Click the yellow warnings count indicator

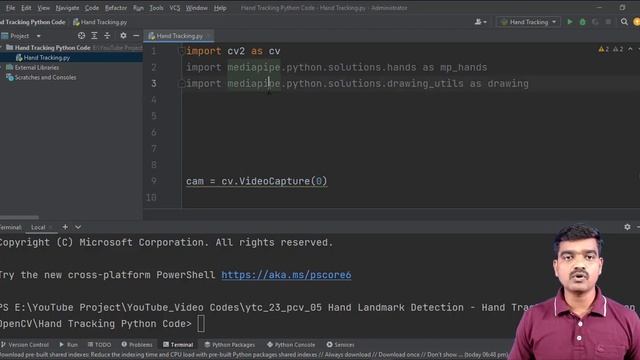click(x=604, y=49)
